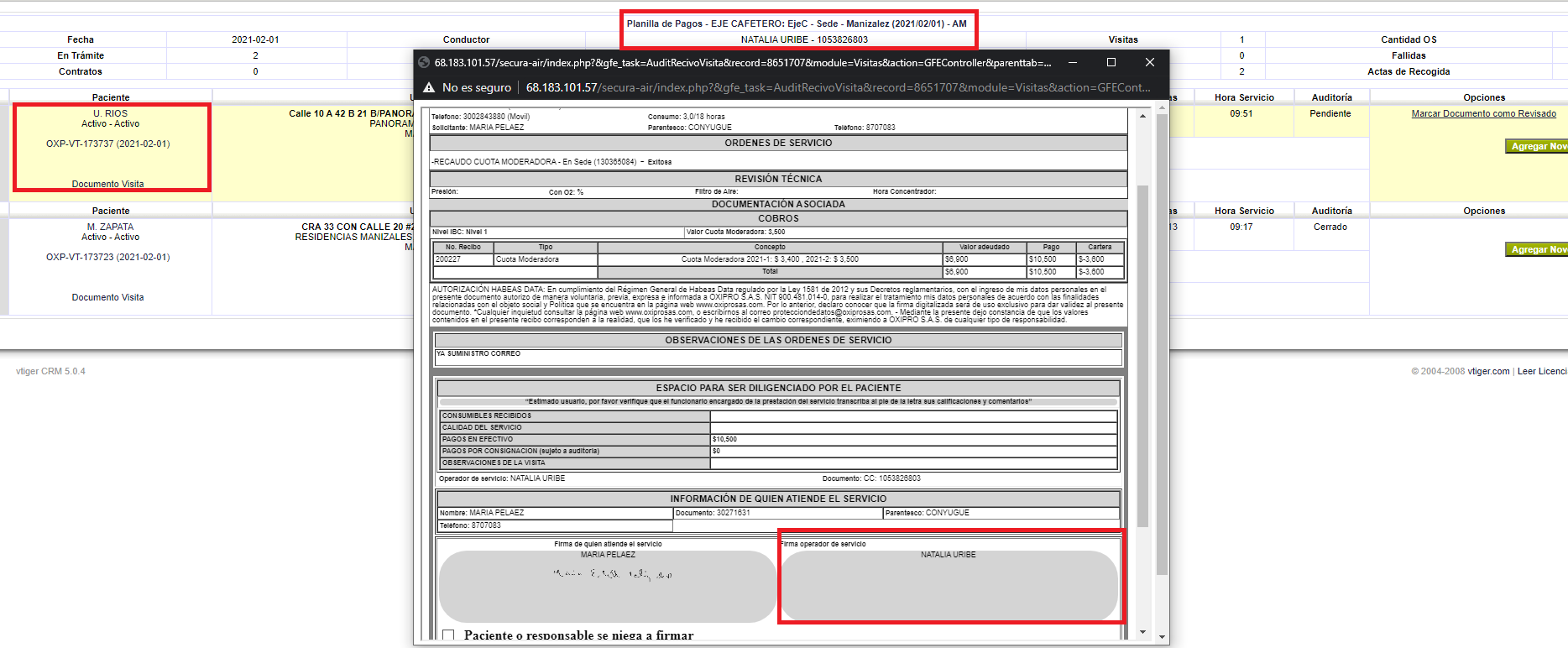Select patient name 'M. ZAPATA'
Screen dimensions: 1568x648
111,227
